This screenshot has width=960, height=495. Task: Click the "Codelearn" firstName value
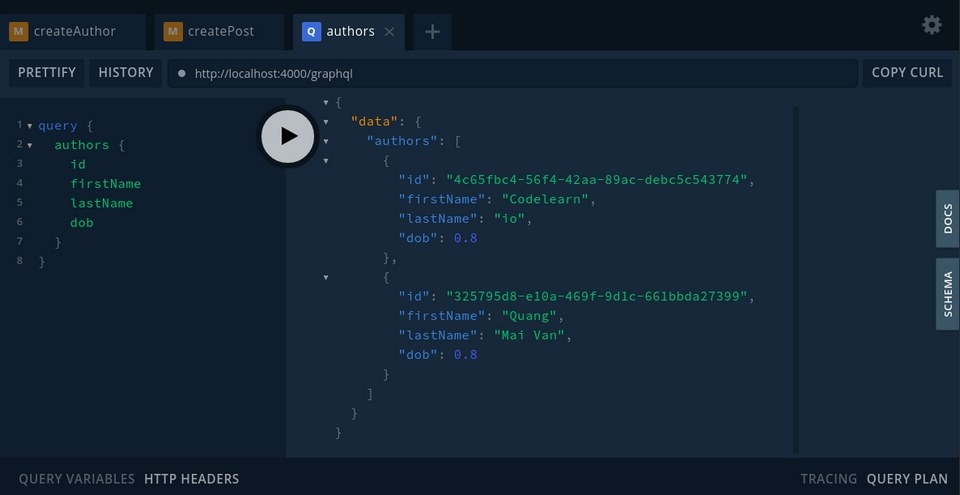pos(545,200)
